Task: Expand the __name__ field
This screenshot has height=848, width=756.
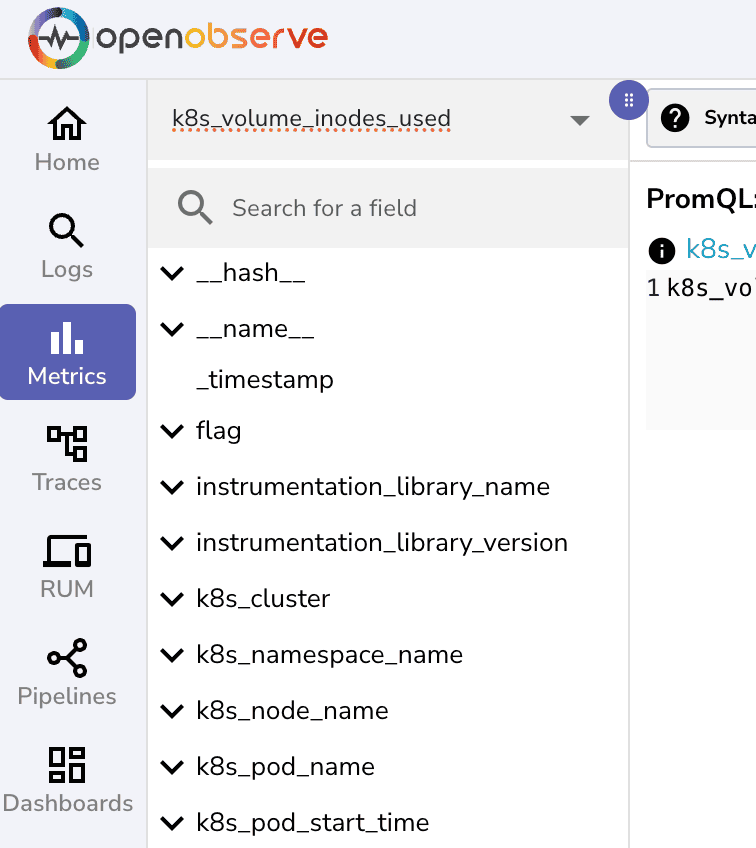Action: (x=173, y=330)
